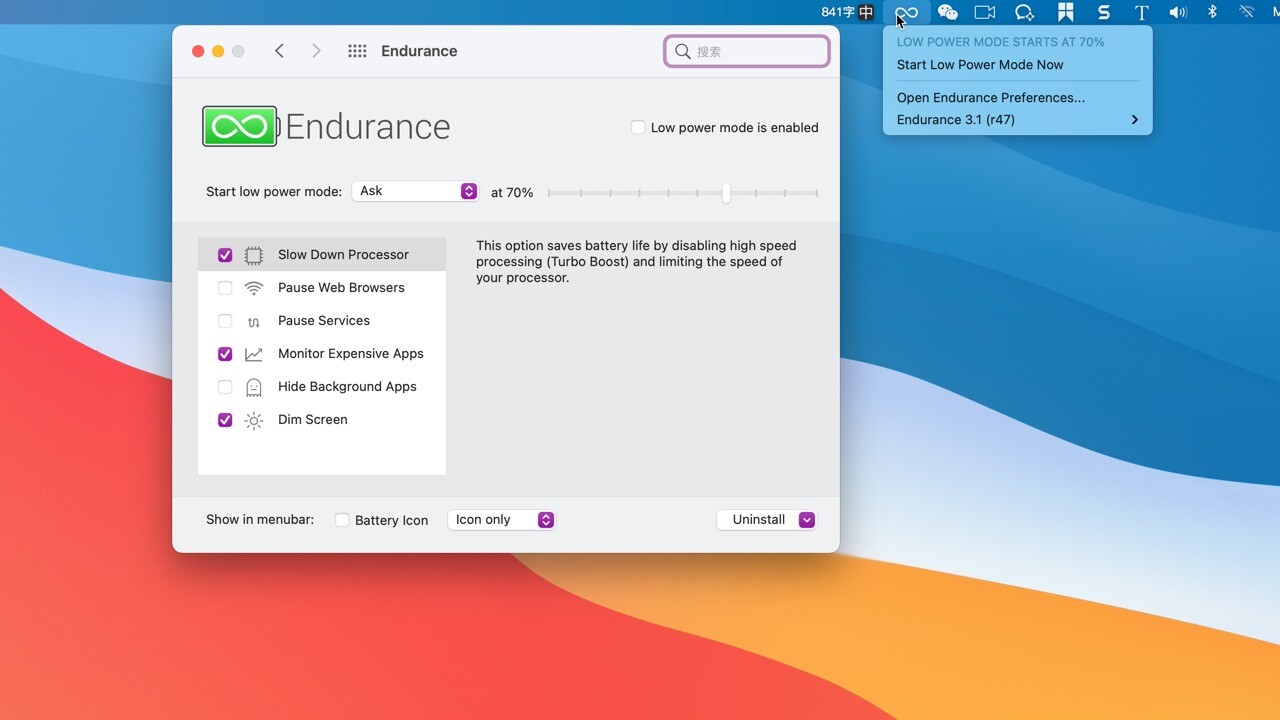The image size is (1280, 720).
Task: Click the green Endurance battery logo
Action: [x=240, y=127]
